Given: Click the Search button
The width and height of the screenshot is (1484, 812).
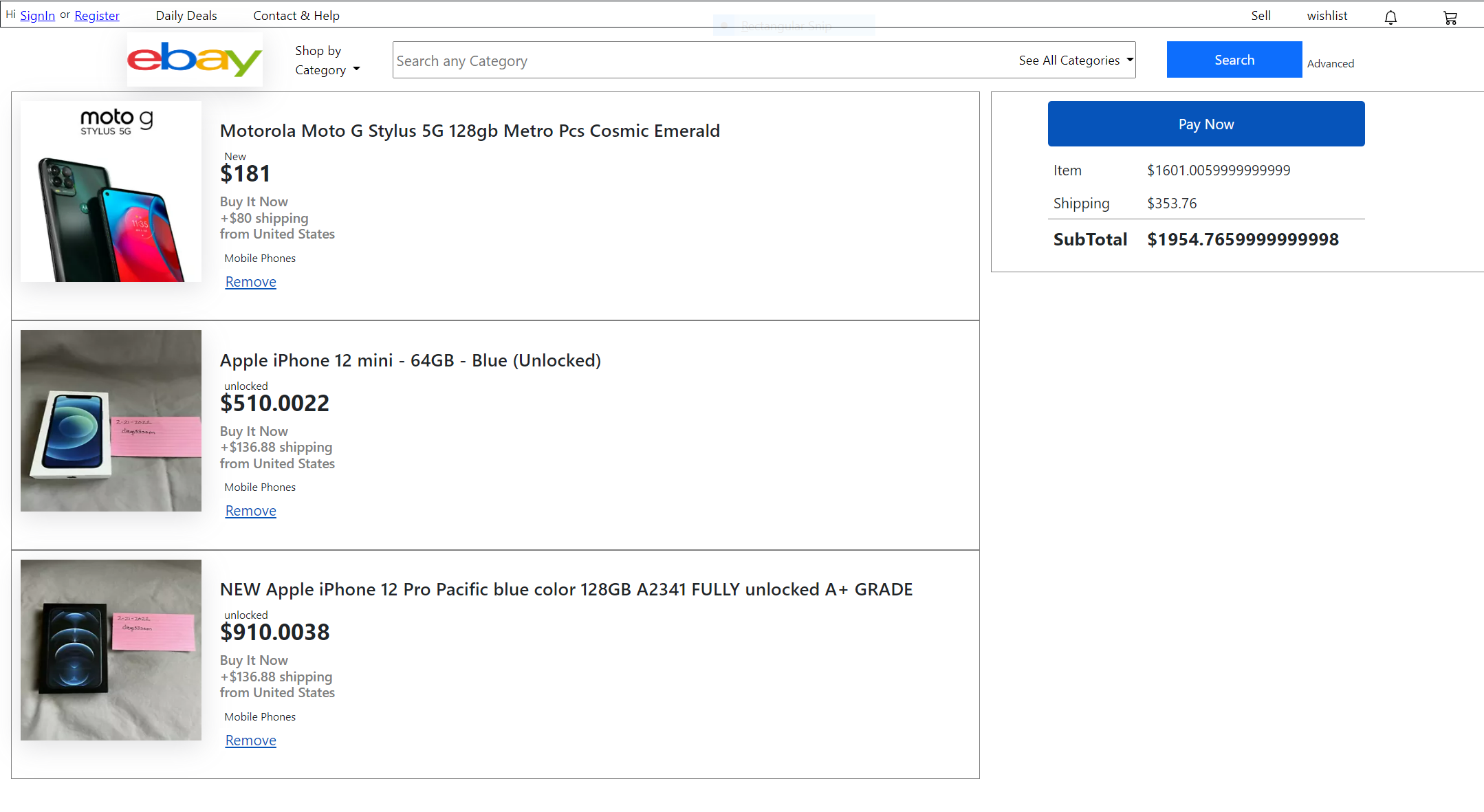Looking at the screenshot, I should tap(1234, 59).
